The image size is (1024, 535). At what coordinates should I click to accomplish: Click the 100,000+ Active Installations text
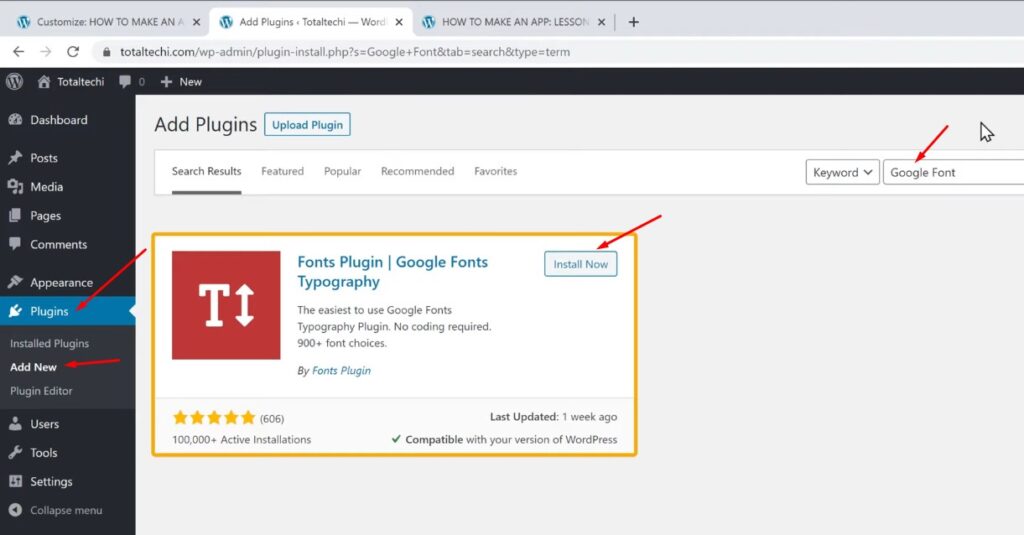(x=242, y=440)
